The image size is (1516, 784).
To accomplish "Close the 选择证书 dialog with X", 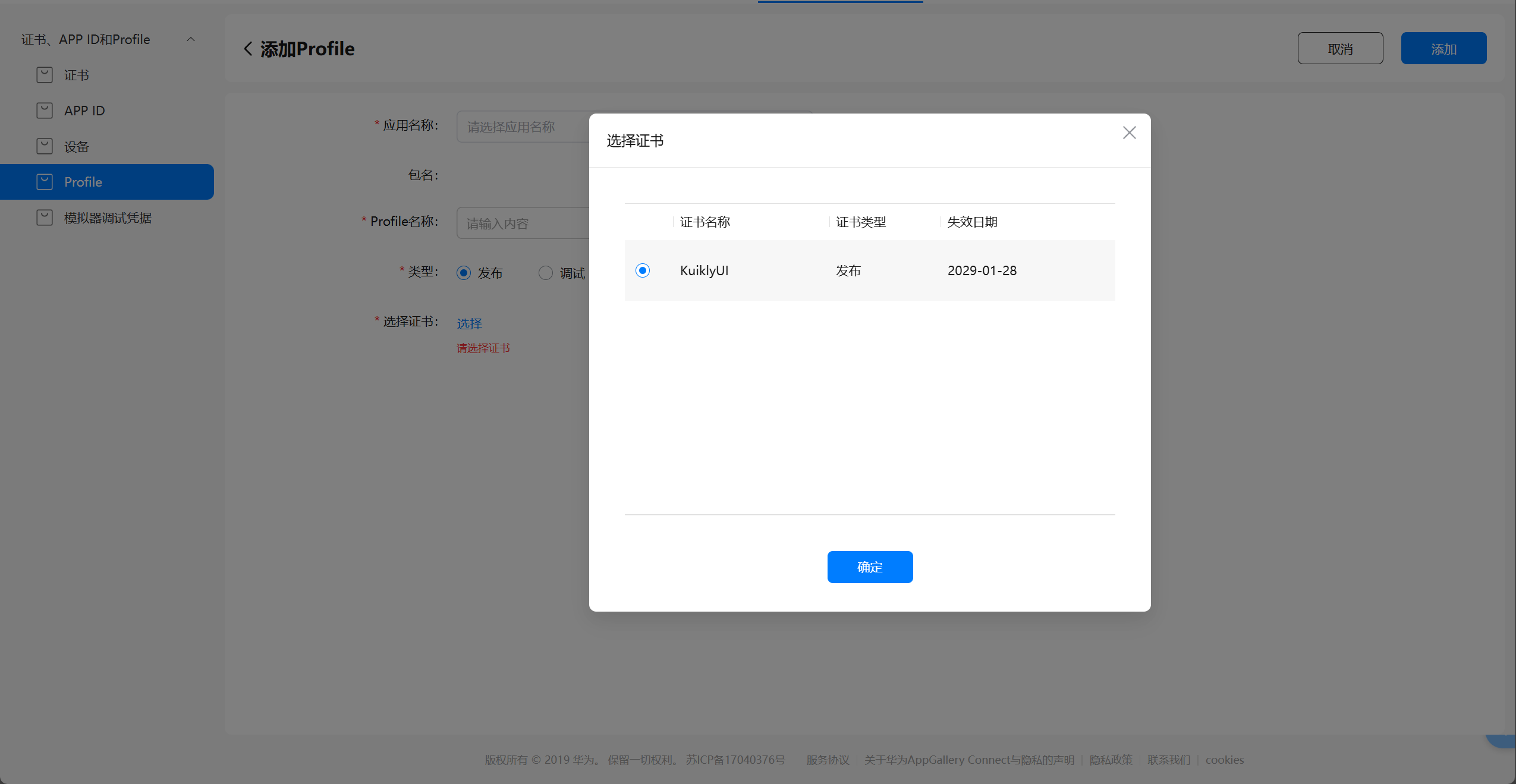I will (x=1129, y=133).
